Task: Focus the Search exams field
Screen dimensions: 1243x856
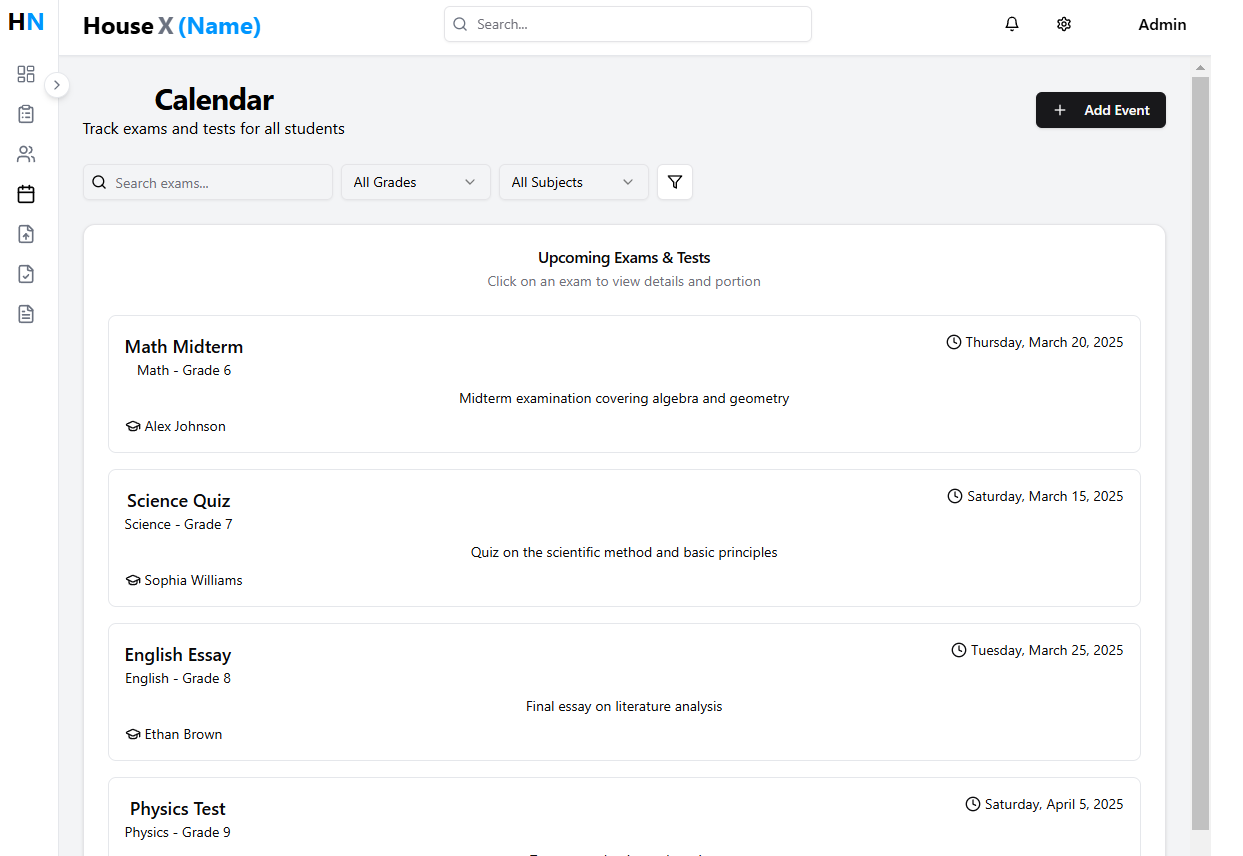Action: point(208,182)
